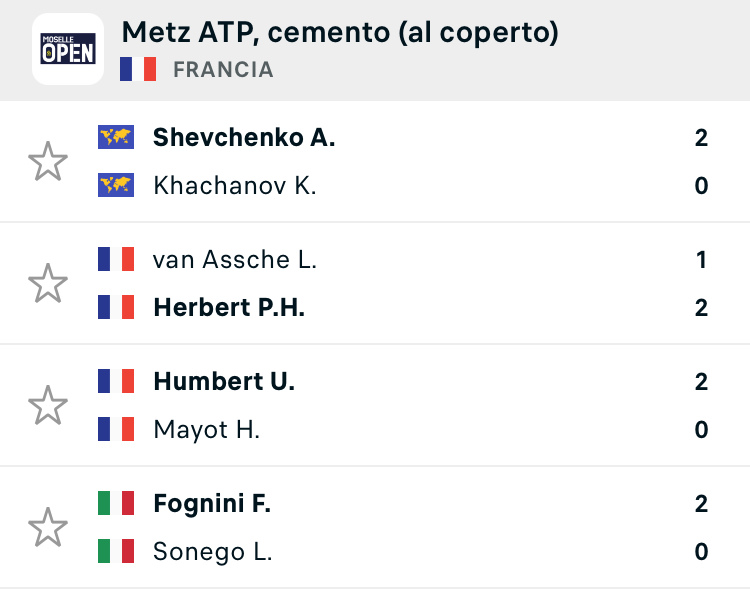The width and height of the screenshot is (750, 597).
Task: Click the Moselle Open tournament logo
Action: tap(68, 49)
